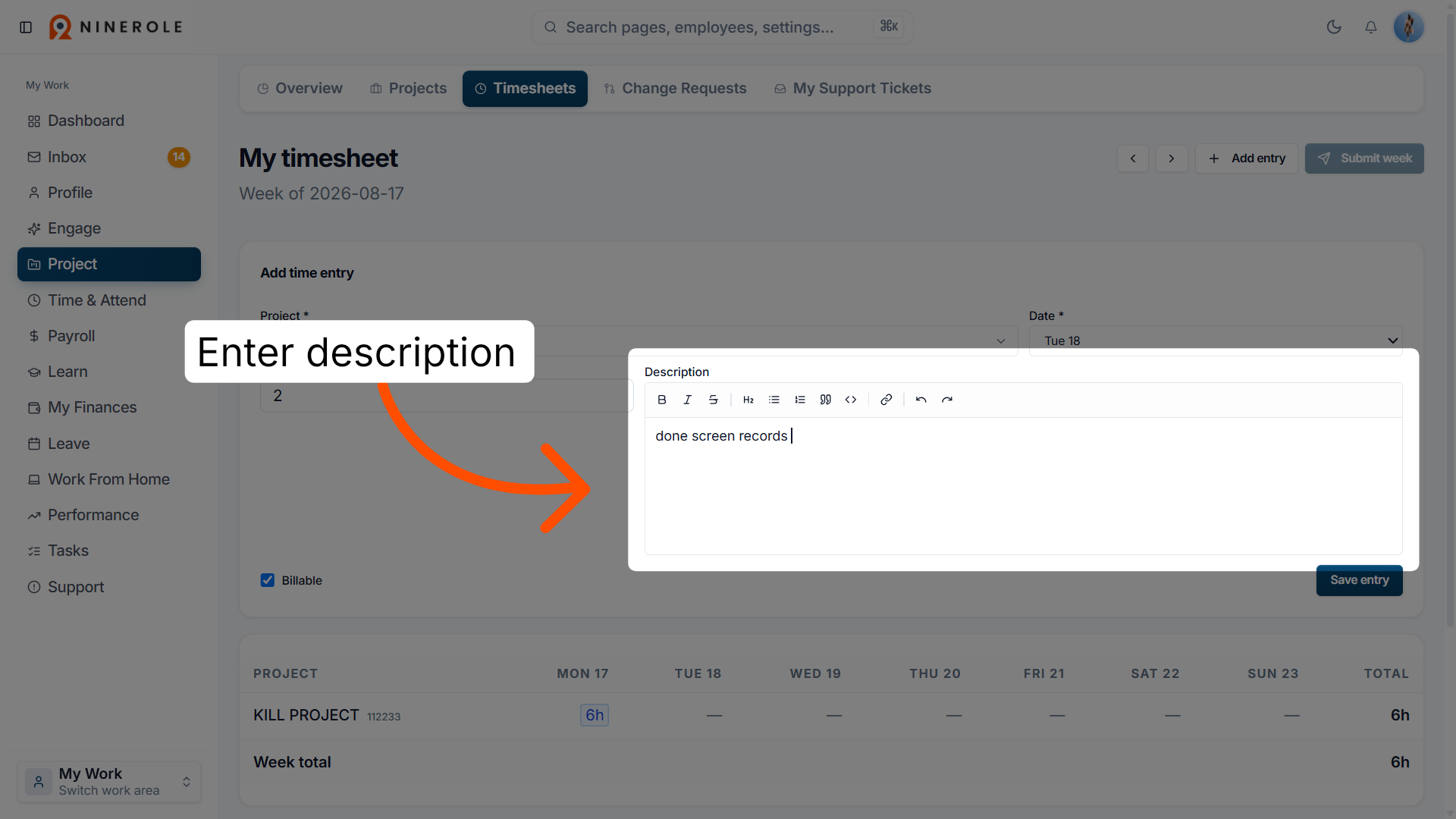Viewport: 1456px width, 819px height.
Task: Expand the Project selection dropdown chevron
Action: pos(1001,340)
